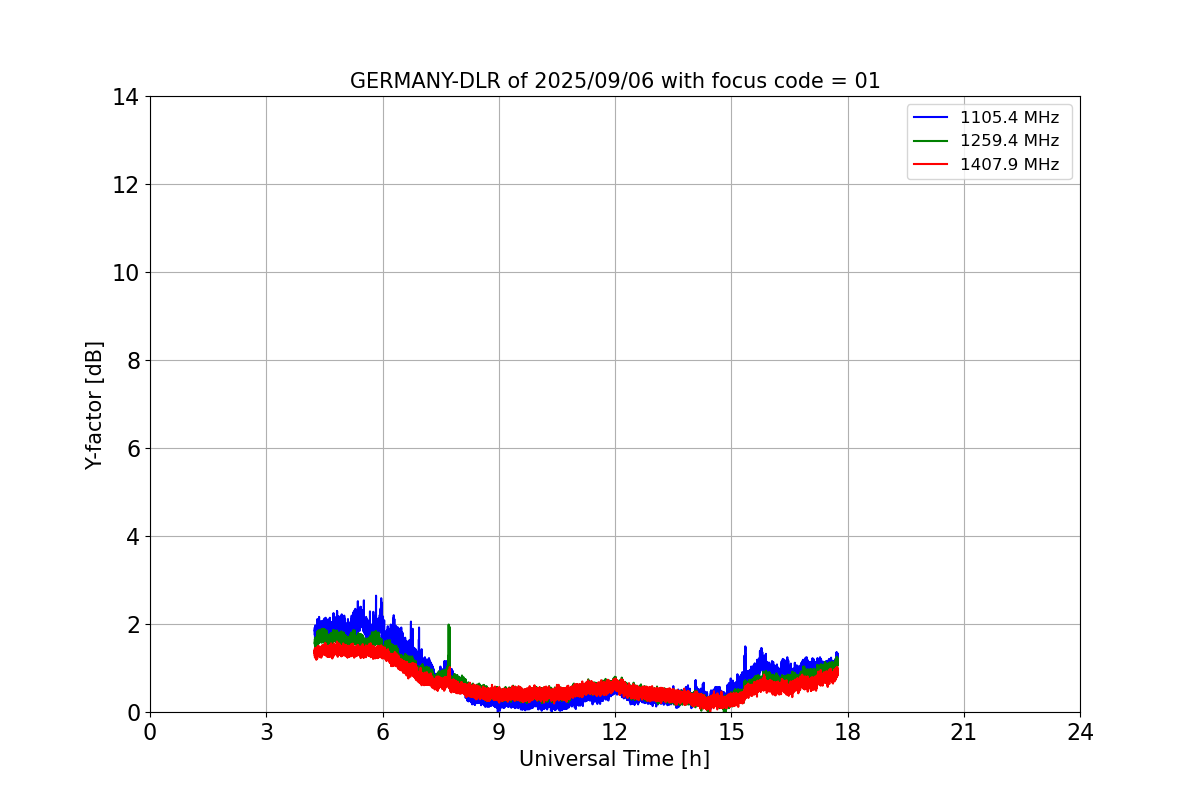This screenshot has width=1200, height=800.
Task: Click the y-axis tick label 4
Action: pos(132,537)
